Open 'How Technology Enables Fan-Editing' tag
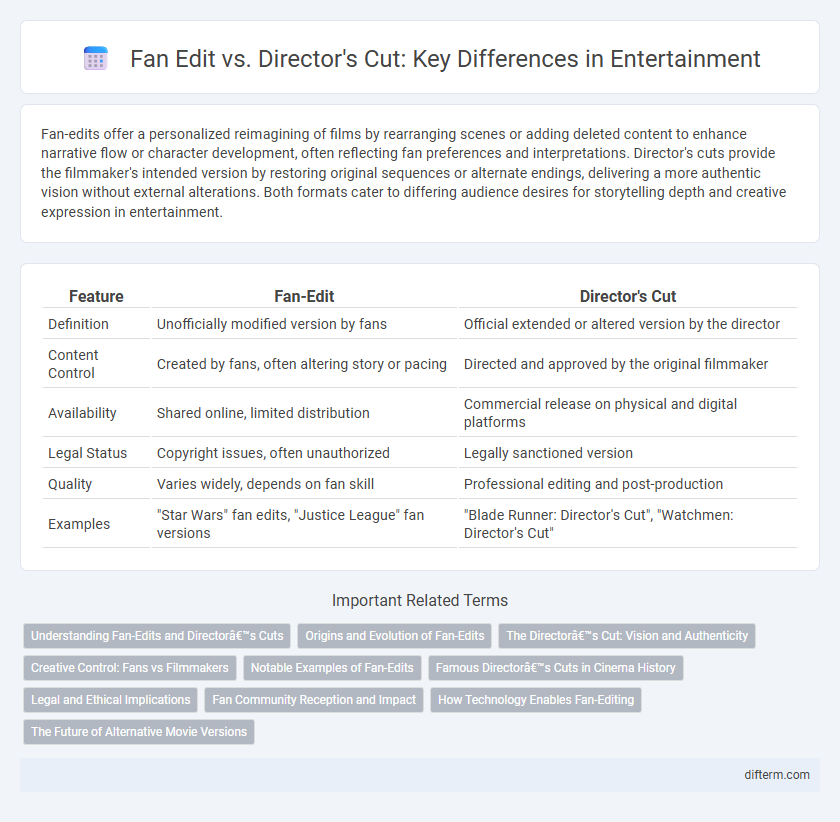 [536, 700]
